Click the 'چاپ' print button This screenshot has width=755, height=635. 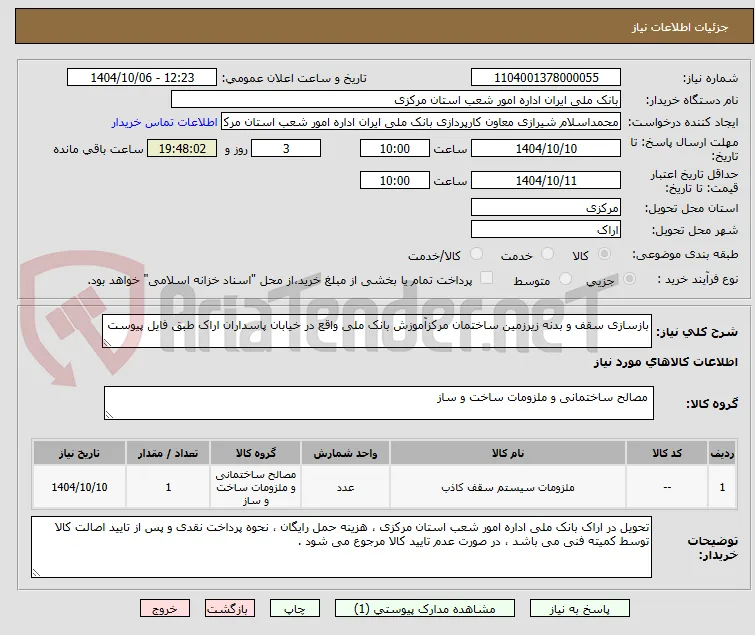click(x=295, y=608)
